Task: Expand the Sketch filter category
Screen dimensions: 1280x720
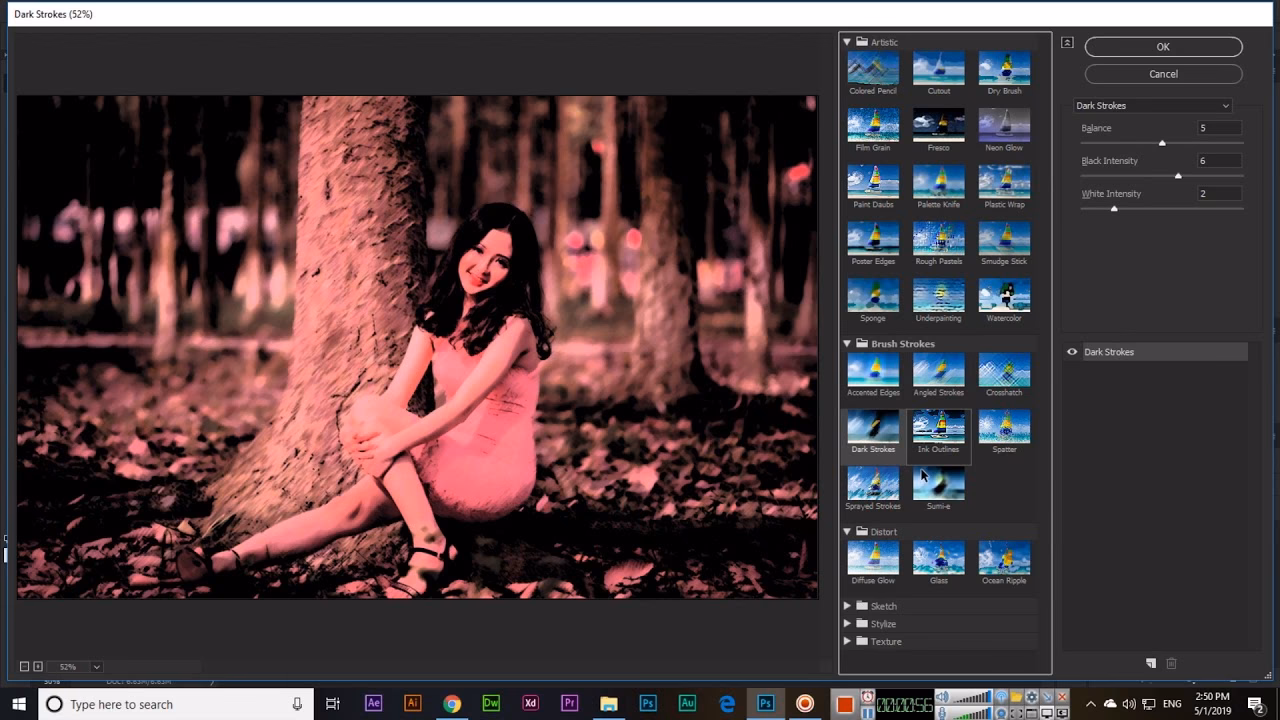Action: pyautogui.click(x=846, y=605)
